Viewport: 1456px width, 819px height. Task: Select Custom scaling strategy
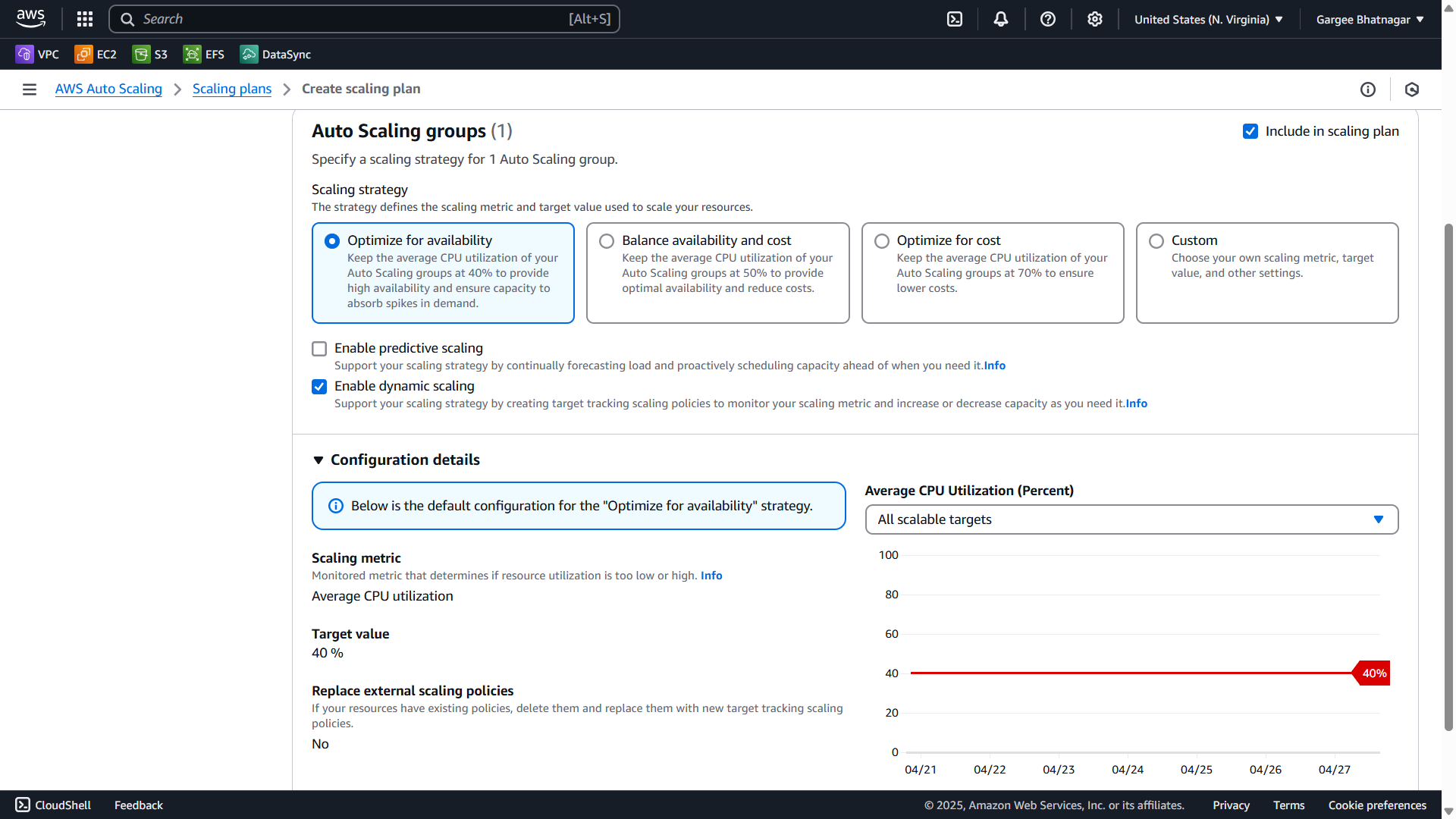point(1156,241)
